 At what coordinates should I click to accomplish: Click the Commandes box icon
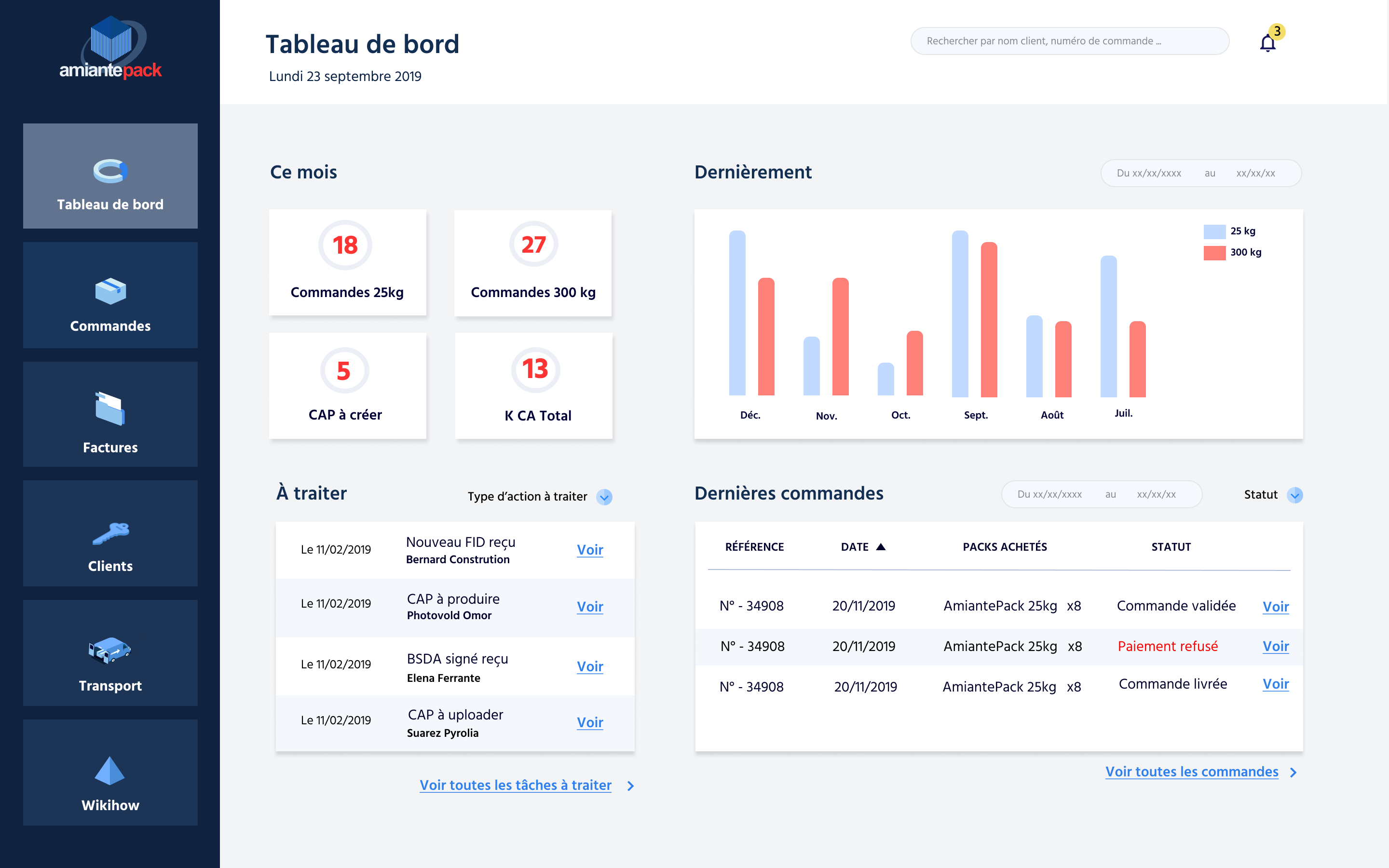110,291
